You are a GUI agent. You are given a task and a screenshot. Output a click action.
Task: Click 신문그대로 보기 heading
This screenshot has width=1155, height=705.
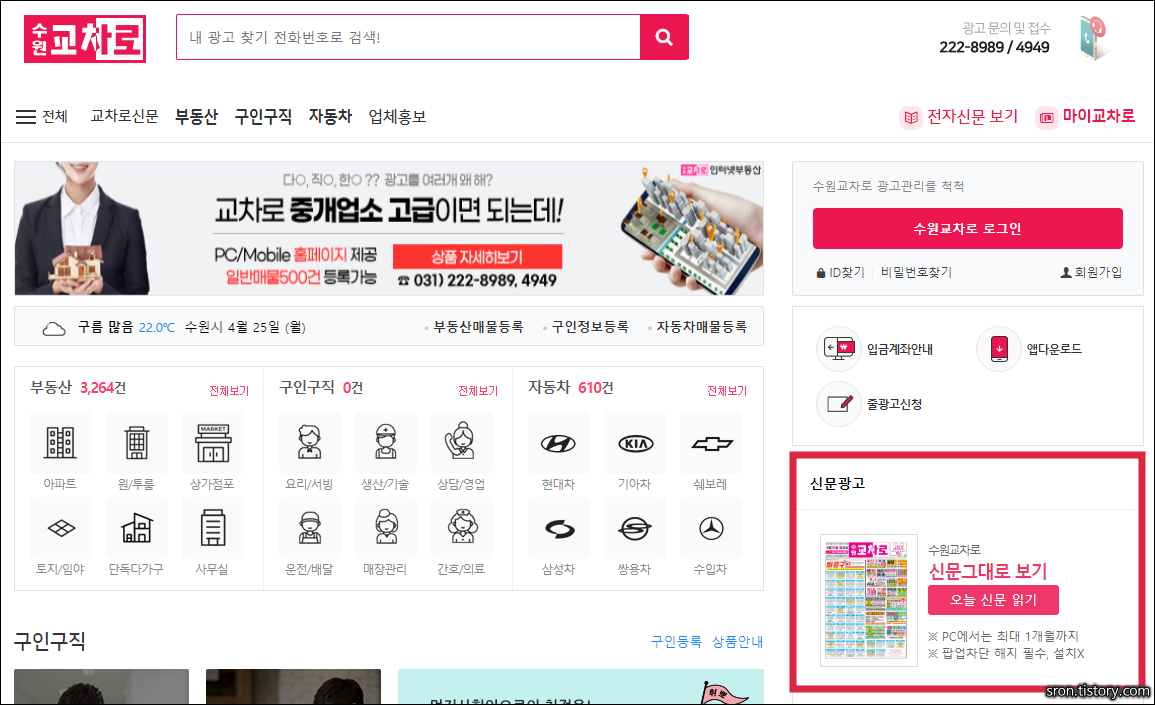(988, 571)
